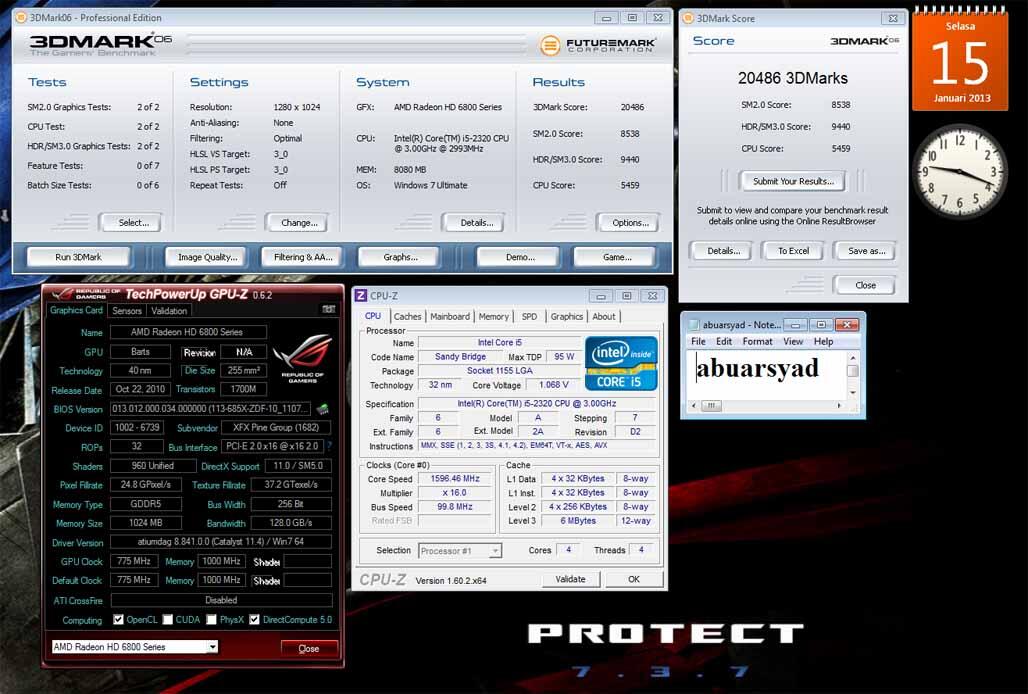
Task: Click the CPU-Z Core Speed value 1596.46 MHz
Action: click(455, 478)
